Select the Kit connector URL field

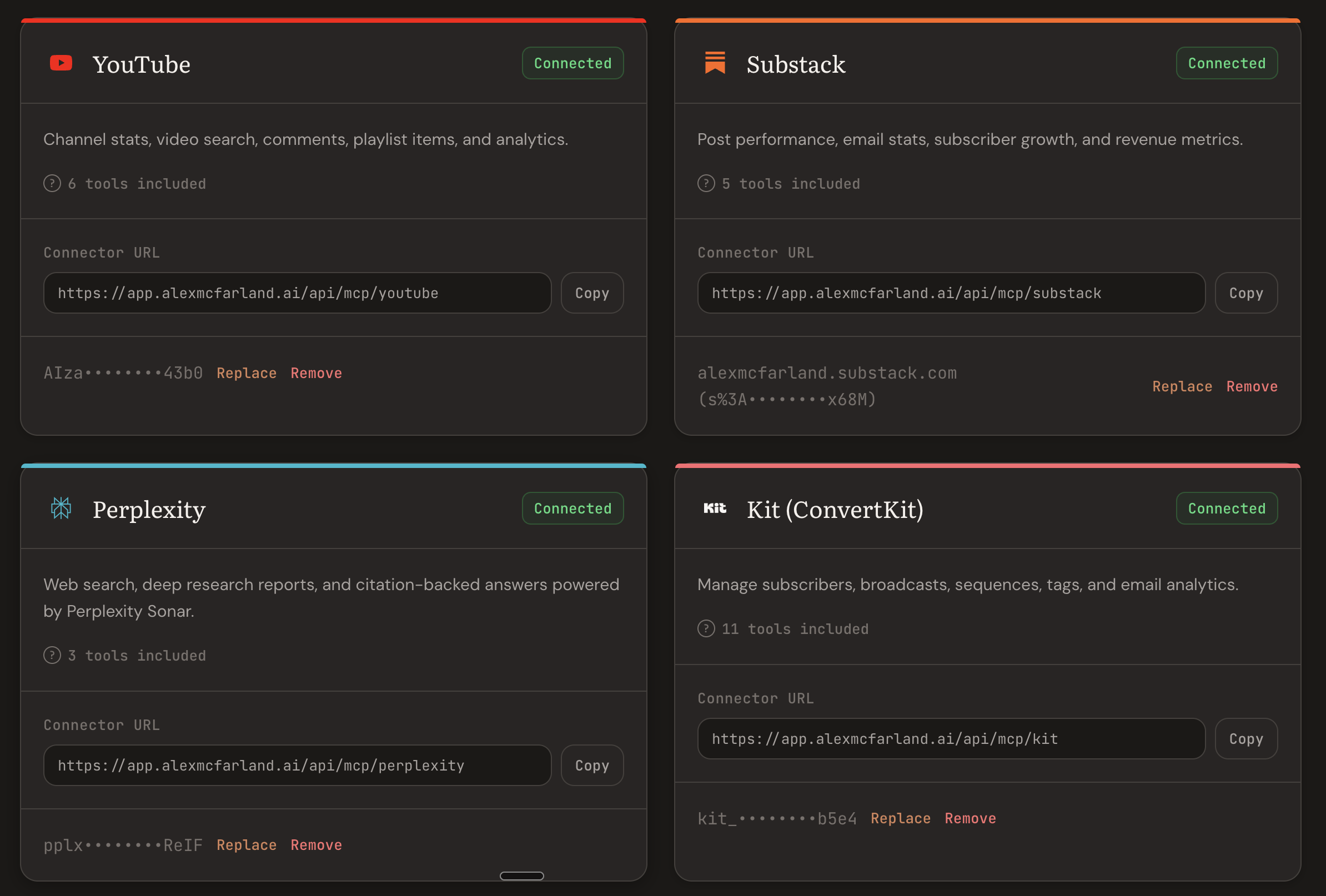coord(951,738)
